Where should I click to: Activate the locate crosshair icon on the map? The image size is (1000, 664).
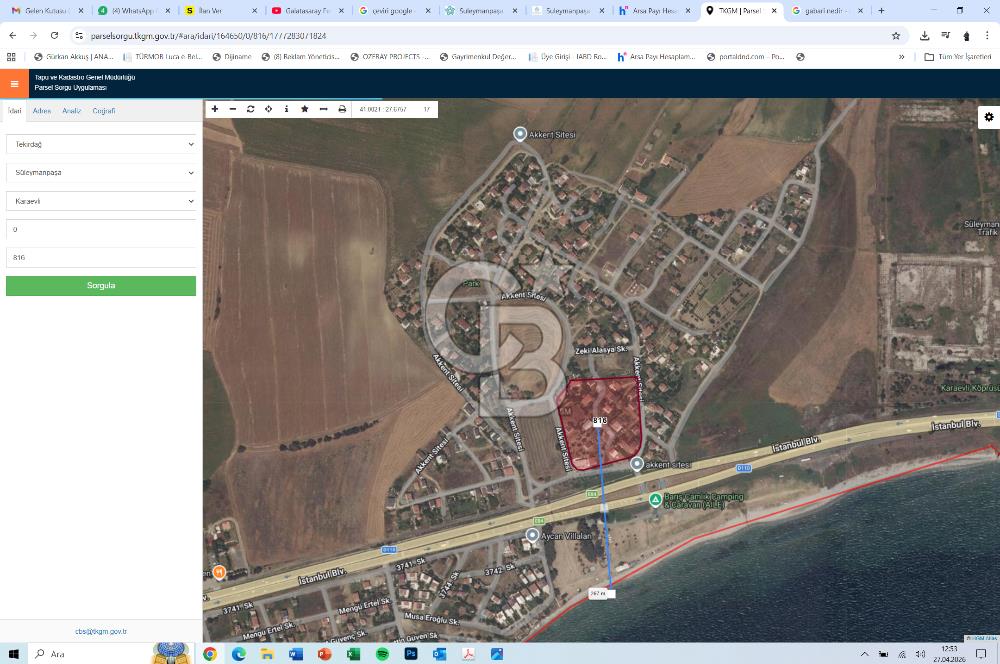coord(268,108)
